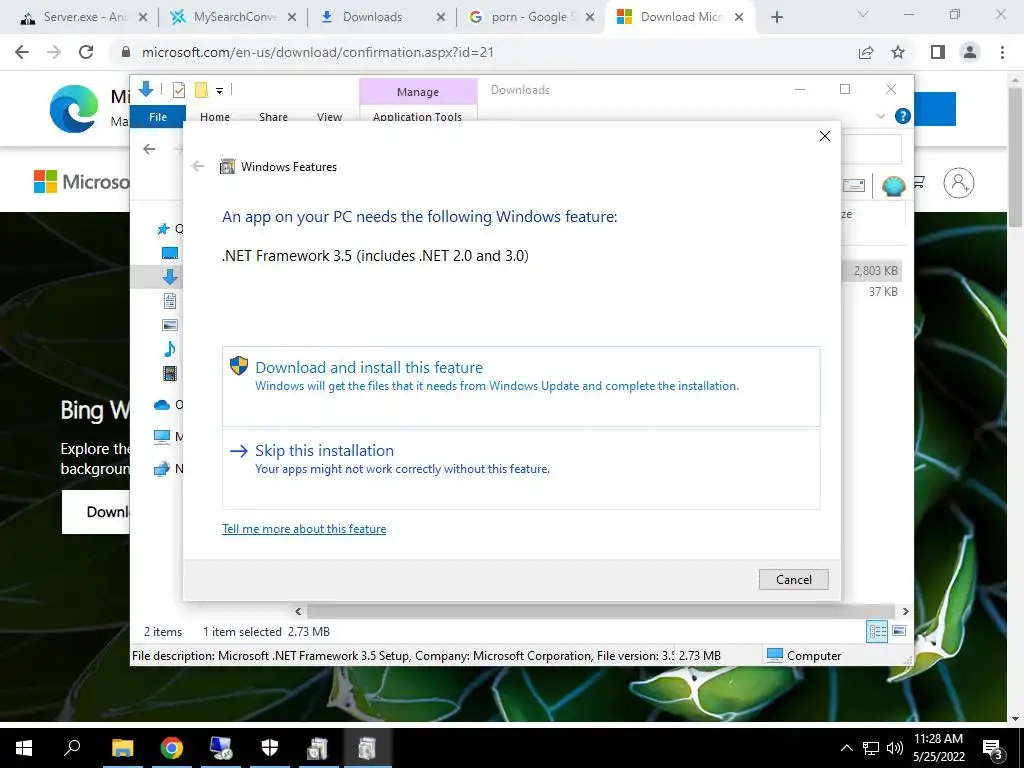
Task: Select Desktop icon in navigation pane
Action: pos(170,253)
